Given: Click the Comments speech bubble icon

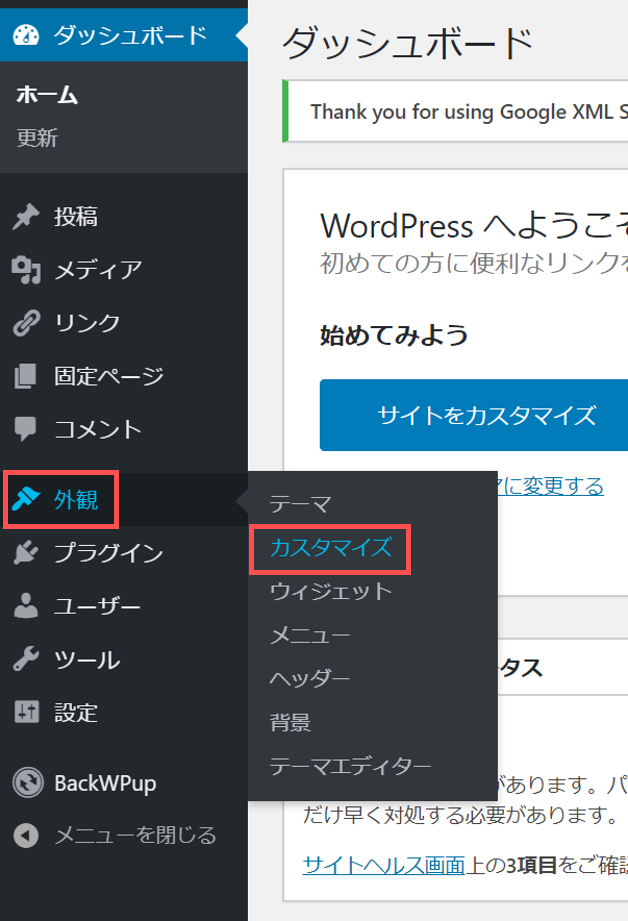Looking at the screenshot, I should pyautogui.click(x=26, y=429).
